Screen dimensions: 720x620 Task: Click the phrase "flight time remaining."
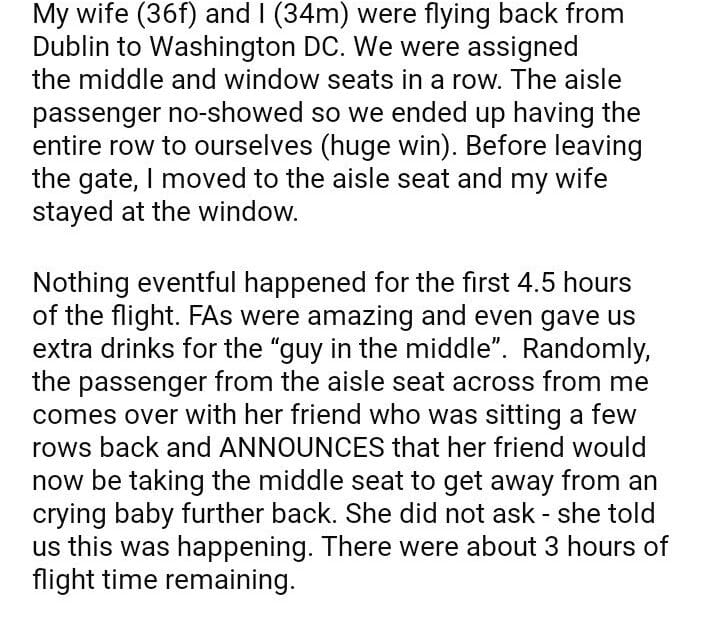click(164, 580)
